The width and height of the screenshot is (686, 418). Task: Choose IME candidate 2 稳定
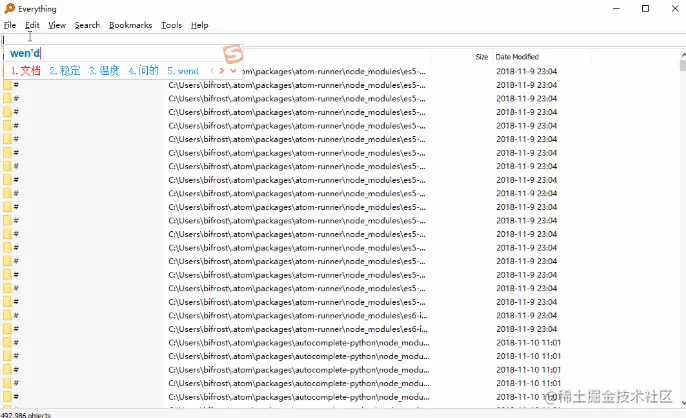65,70
